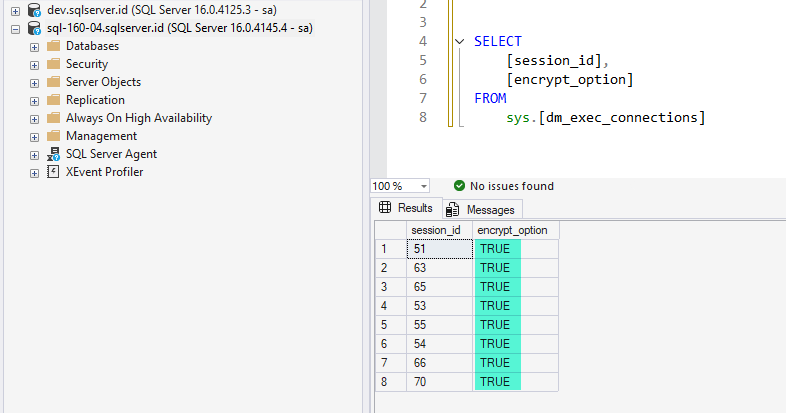
Task: Expand Always On High Availability node
Action: coord(34,119)
